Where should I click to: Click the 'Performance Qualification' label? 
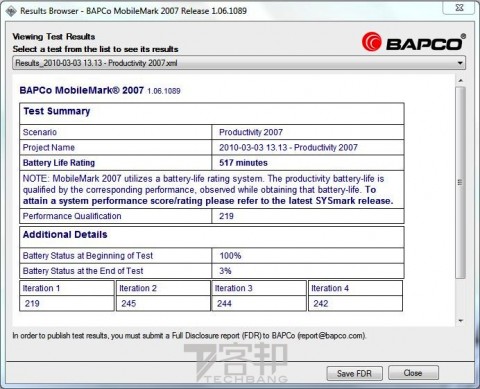click(x=72, y=216)
